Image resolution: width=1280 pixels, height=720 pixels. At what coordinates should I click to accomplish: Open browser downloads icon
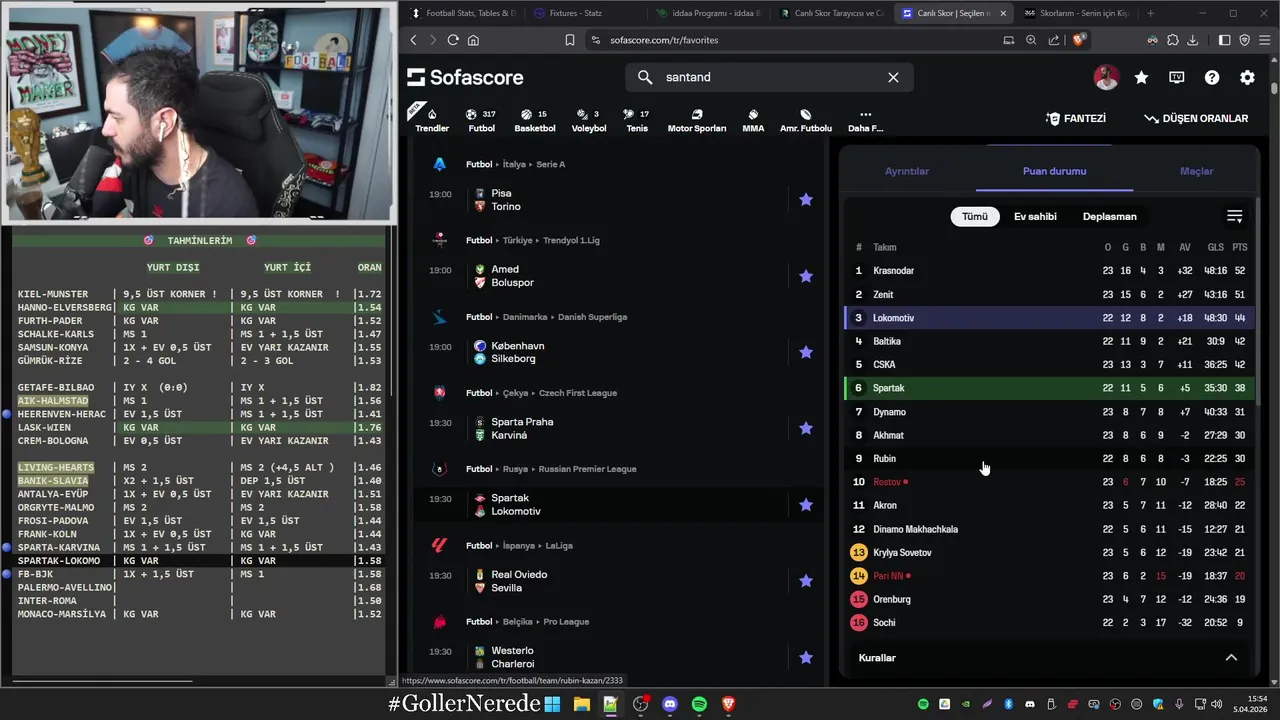click(x=1193, y=40)
